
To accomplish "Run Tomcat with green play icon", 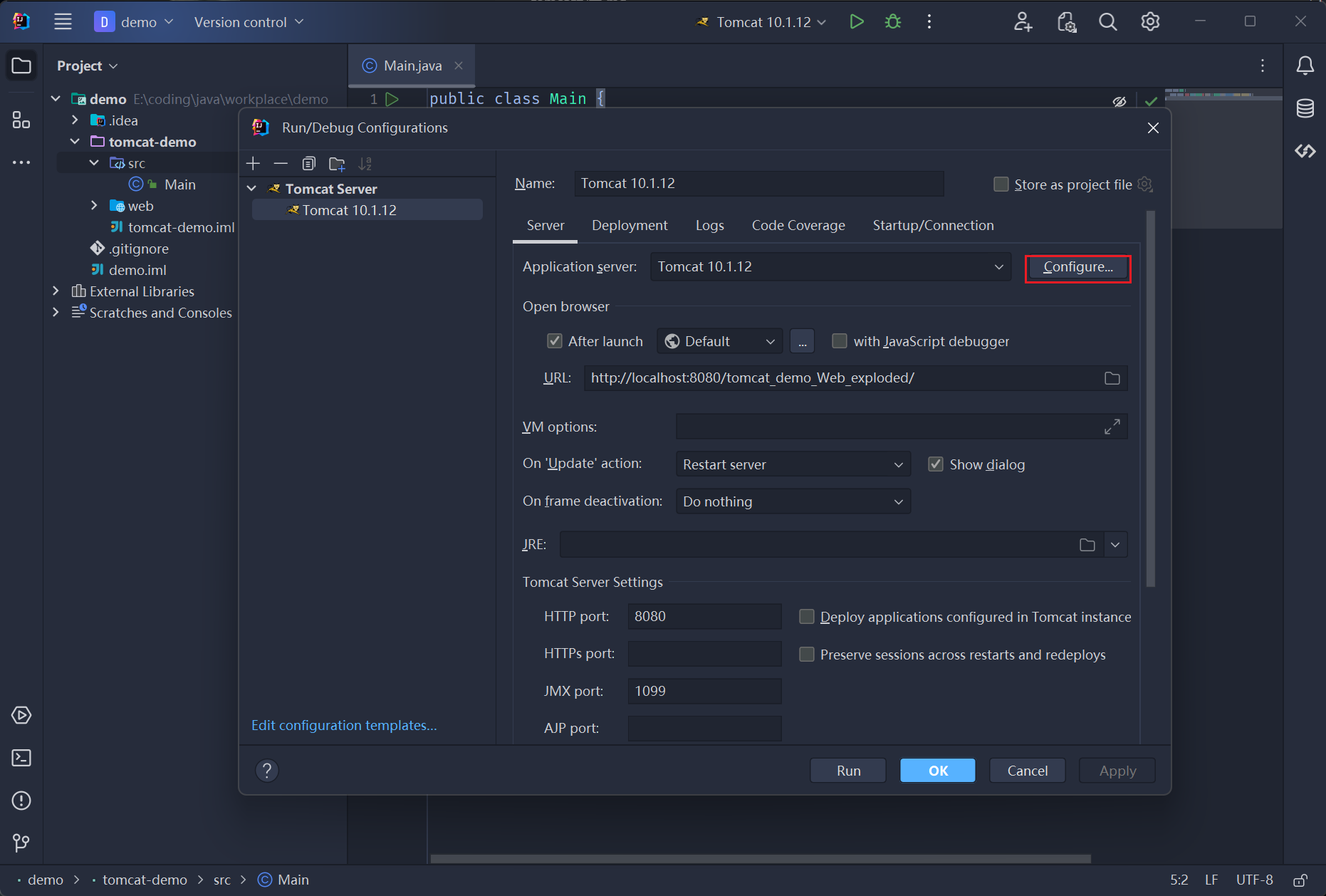I will [857, 22].
